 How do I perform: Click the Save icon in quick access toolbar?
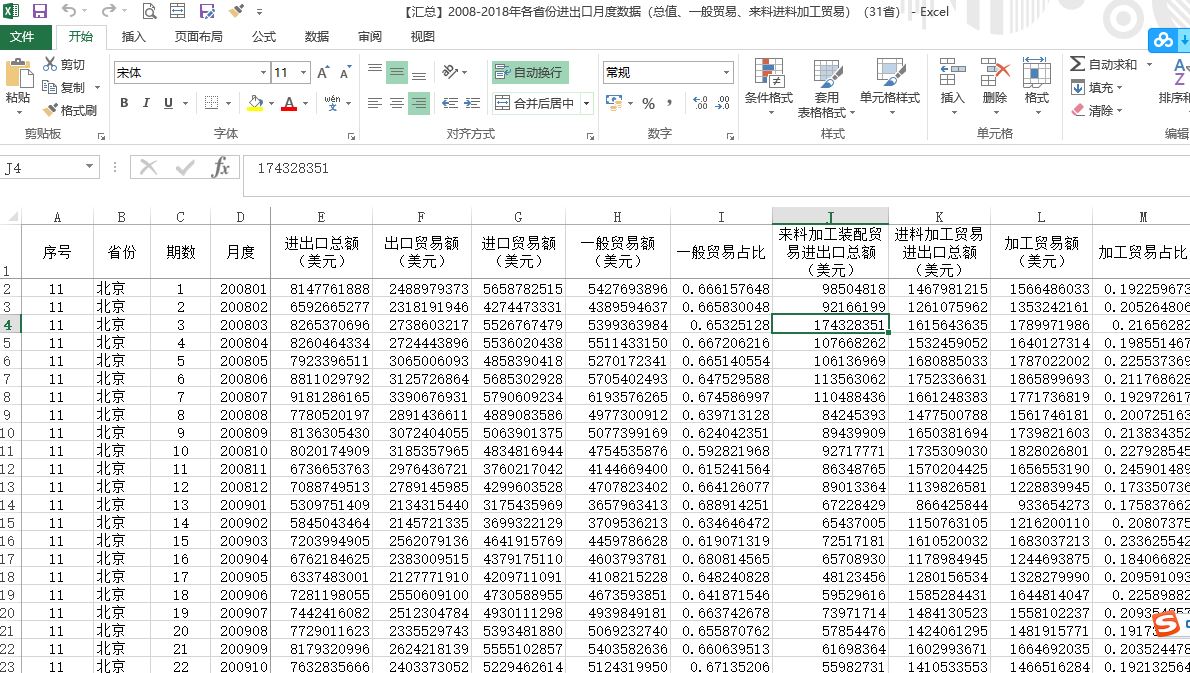coord(40,12)
